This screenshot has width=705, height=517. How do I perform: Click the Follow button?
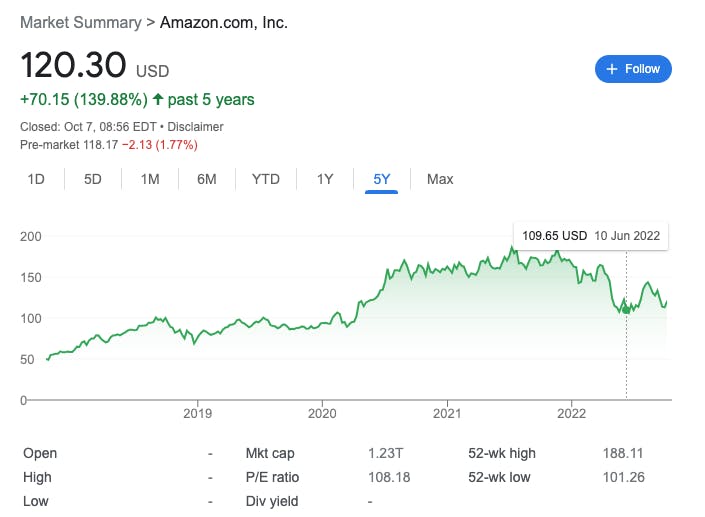pos(633,69)
